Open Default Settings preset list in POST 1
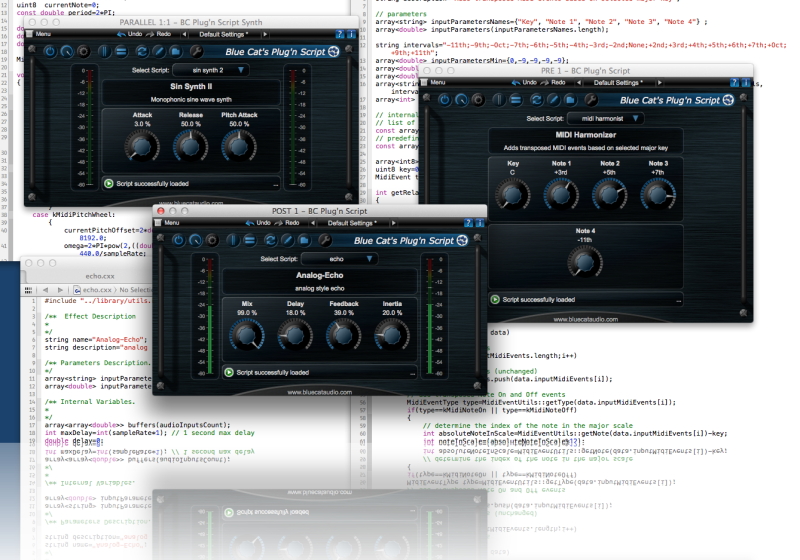 click(352, 223)
